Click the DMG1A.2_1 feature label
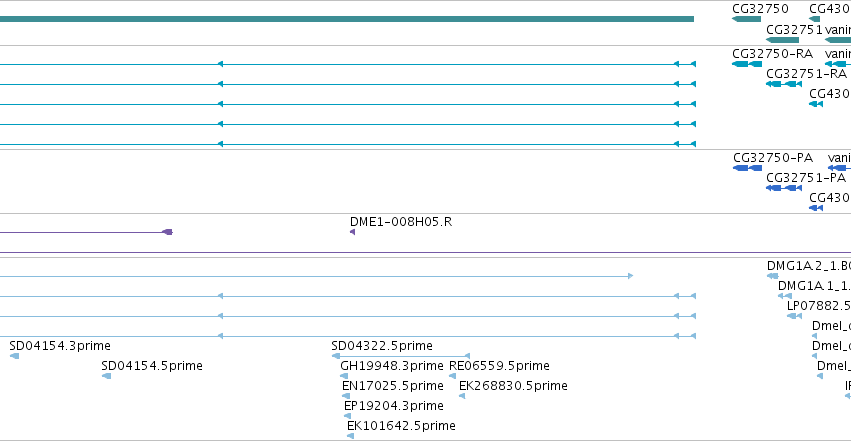The width and height of the screenshot is (851, 441). pos(809,266)
